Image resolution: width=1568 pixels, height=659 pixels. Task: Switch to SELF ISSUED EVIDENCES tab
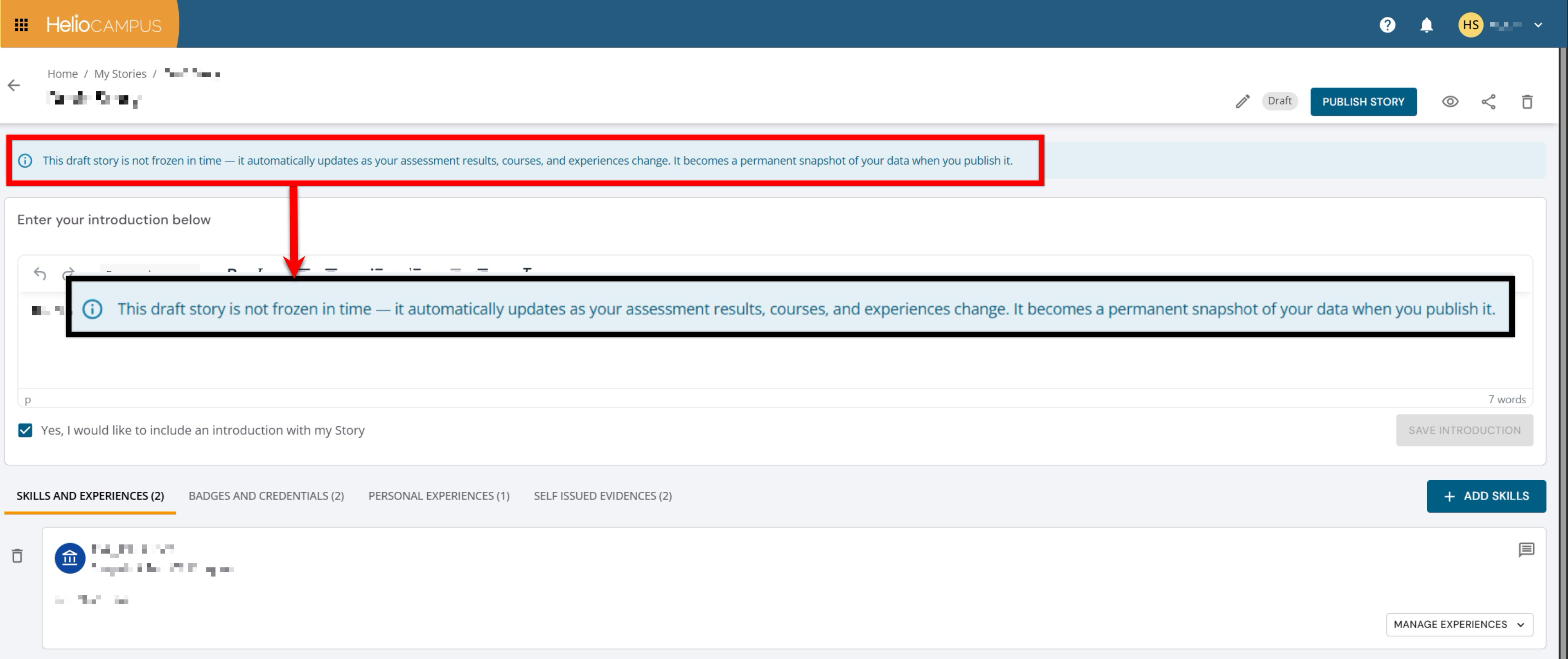click(x=602, y=496)
